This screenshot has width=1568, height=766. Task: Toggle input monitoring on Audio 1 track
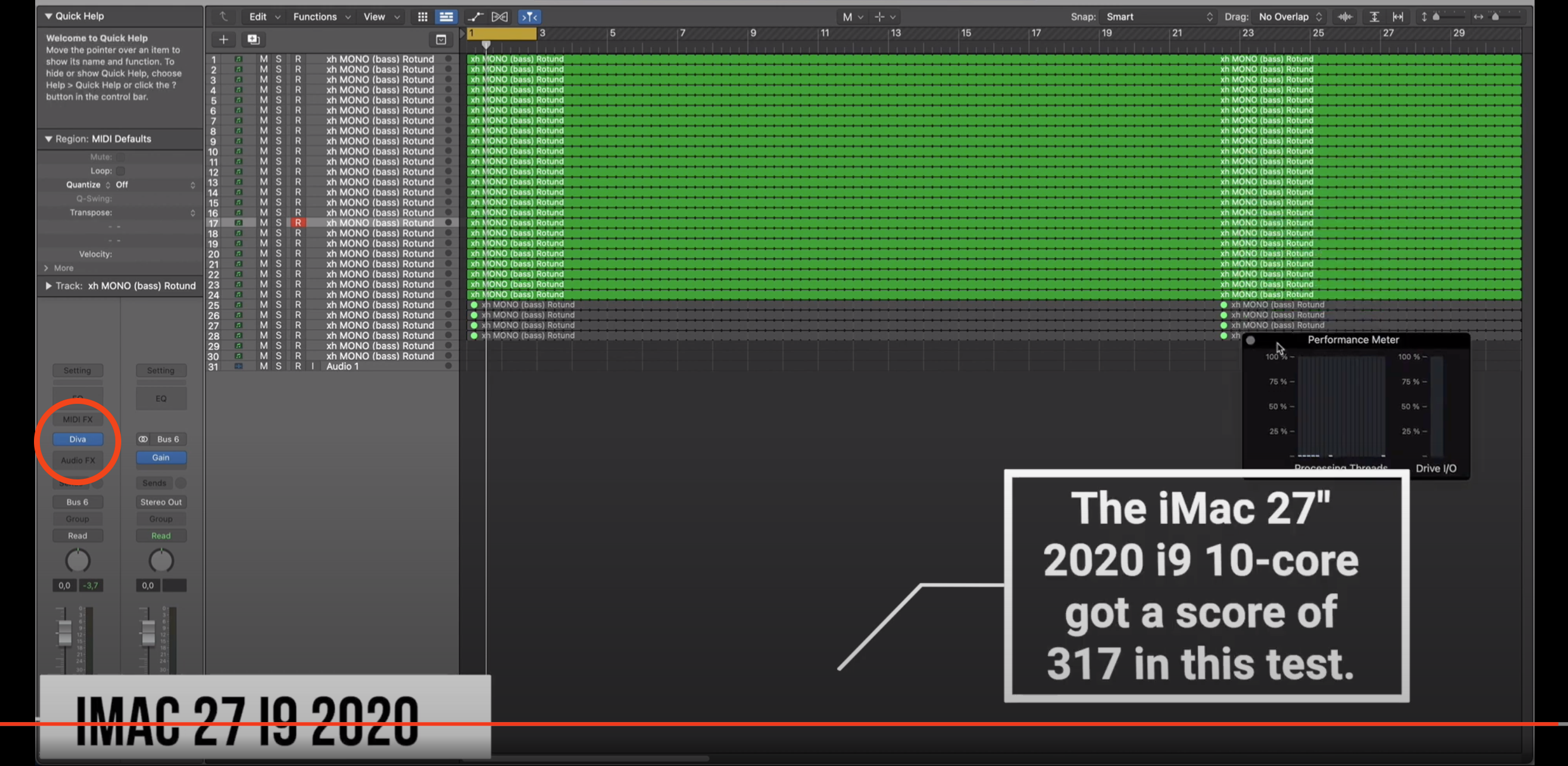[x=313, y=366]
